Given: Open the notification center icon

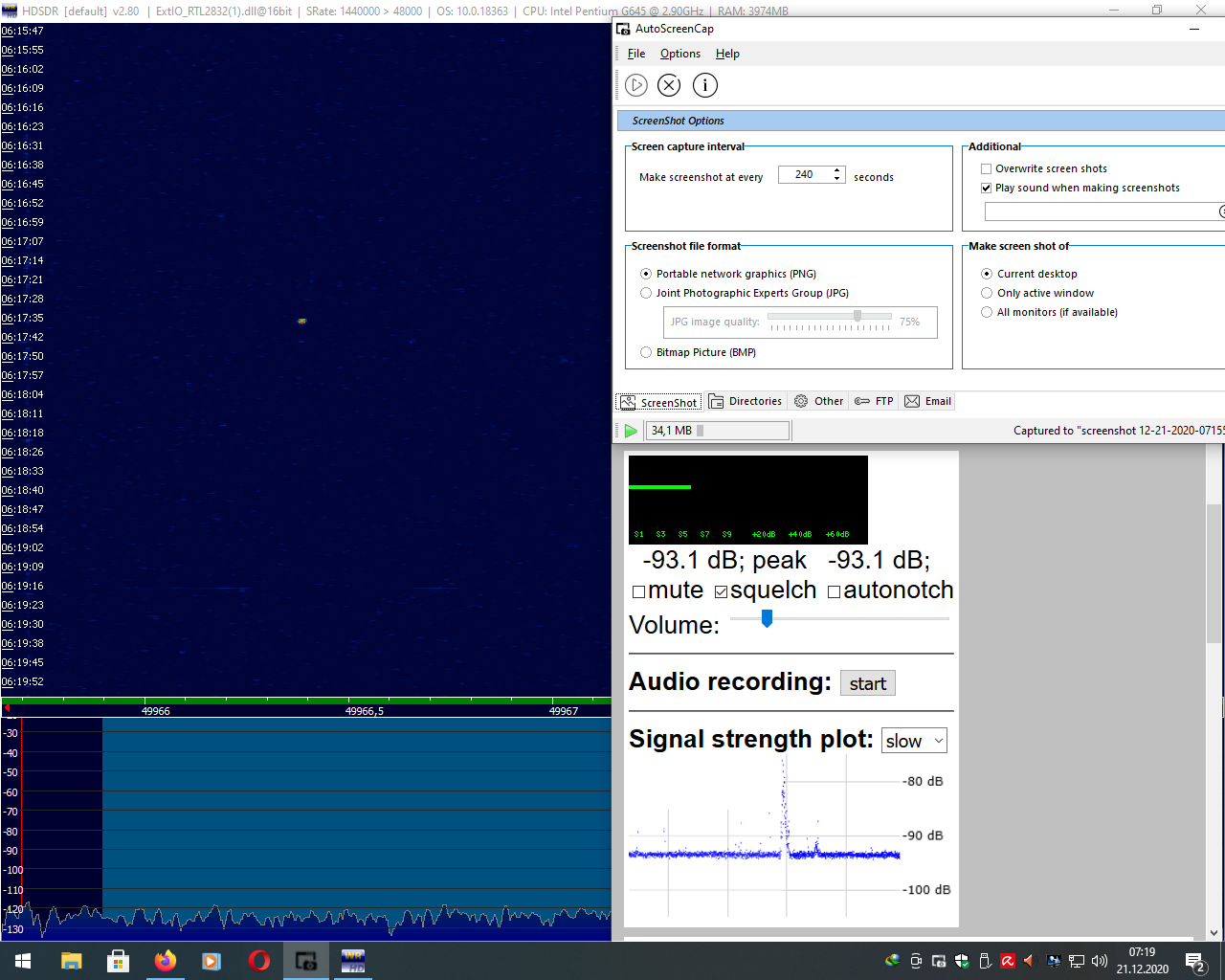Looking at the screenshot, I should 1194,962.
